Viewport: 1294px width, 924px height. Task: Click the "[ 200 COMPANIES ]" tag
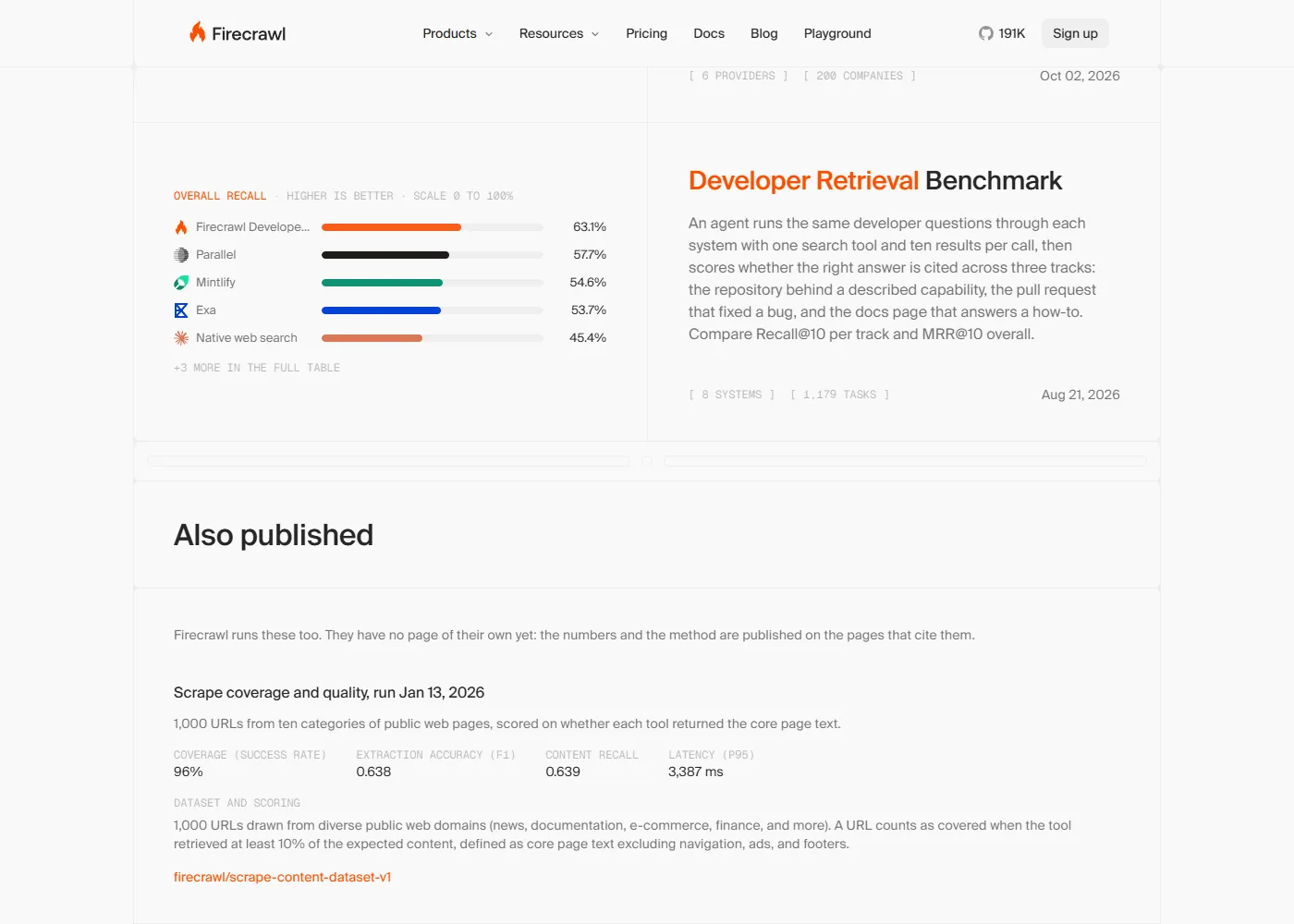click(860, 76)
